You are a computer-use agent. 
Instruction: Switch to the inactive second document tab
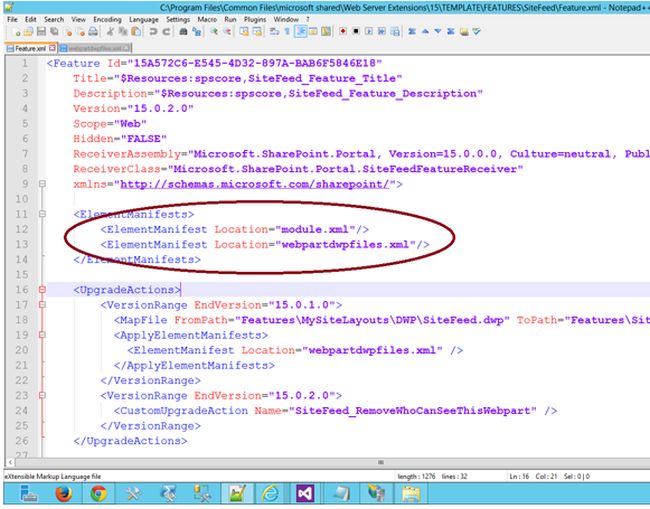pyautogui.click(x=95, y=48)
